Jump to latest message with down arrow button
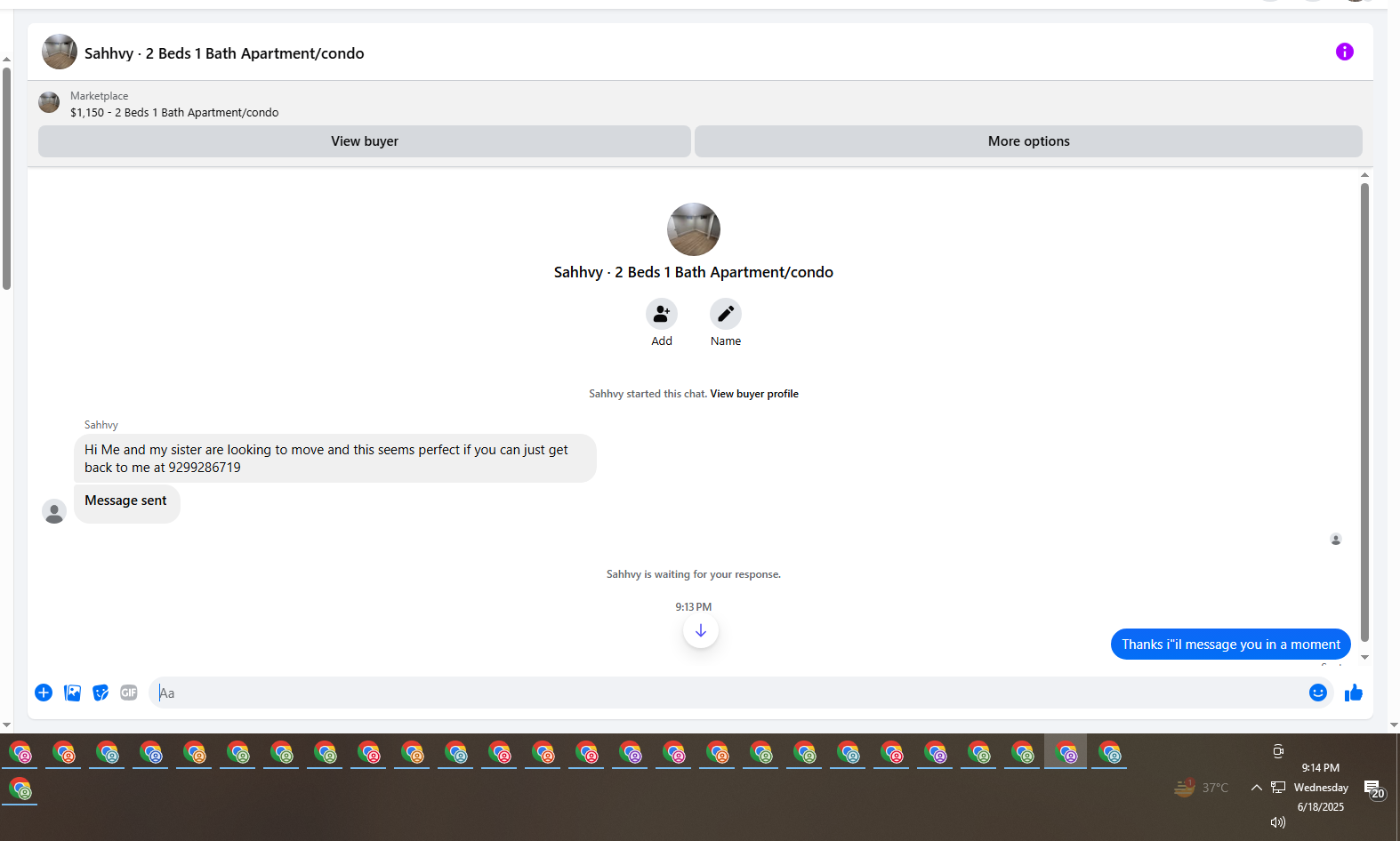The width and height of the screenshot is (1400, 841). point(701,630)
